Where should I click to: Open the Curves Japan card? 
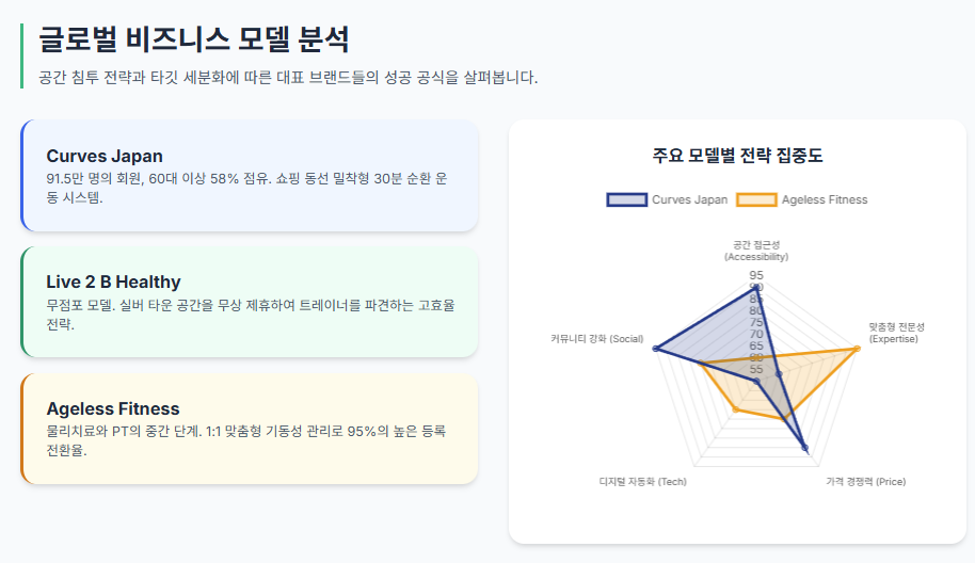pos(249,175)
